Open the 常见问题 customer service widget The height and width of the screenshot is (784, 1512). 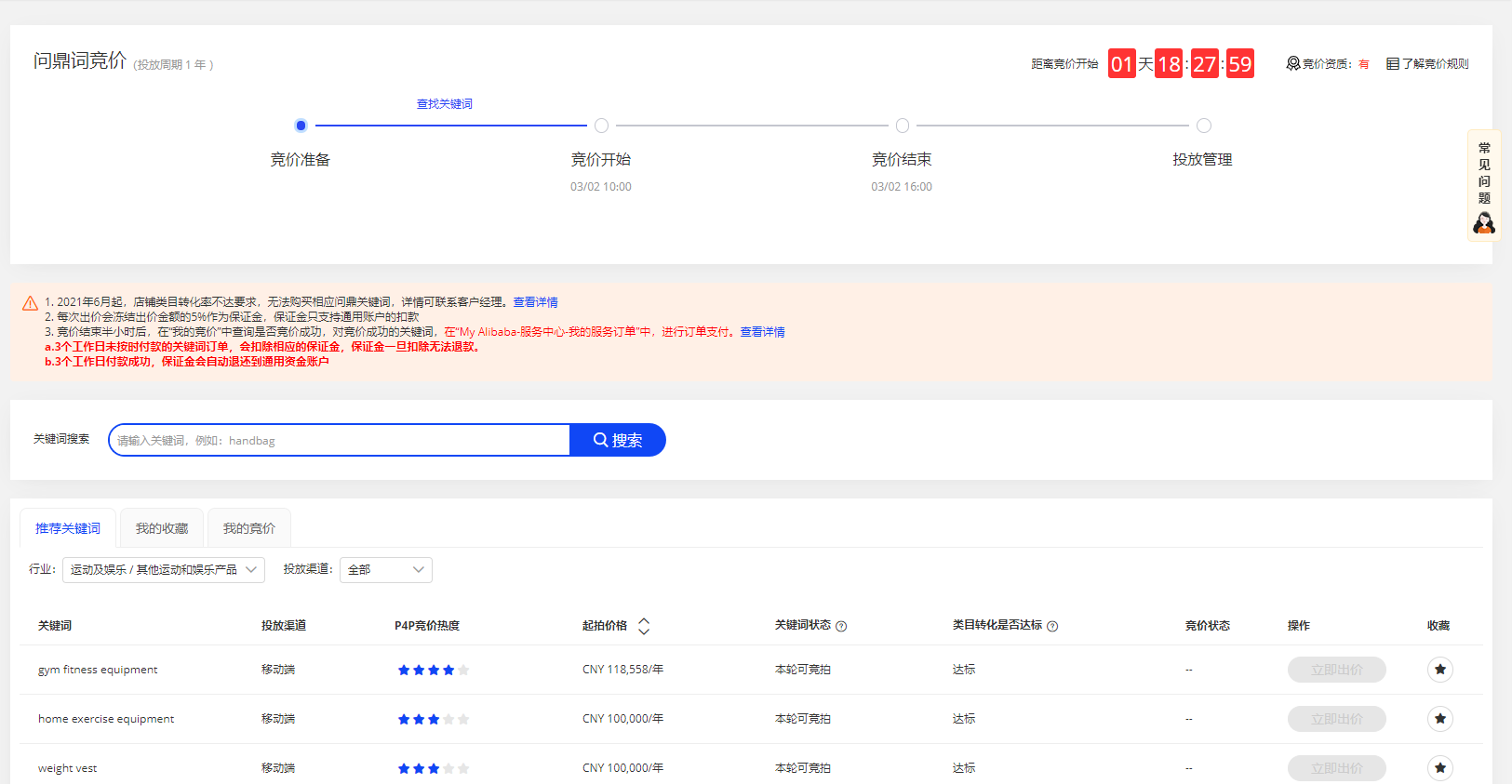tap(1484, 186)
